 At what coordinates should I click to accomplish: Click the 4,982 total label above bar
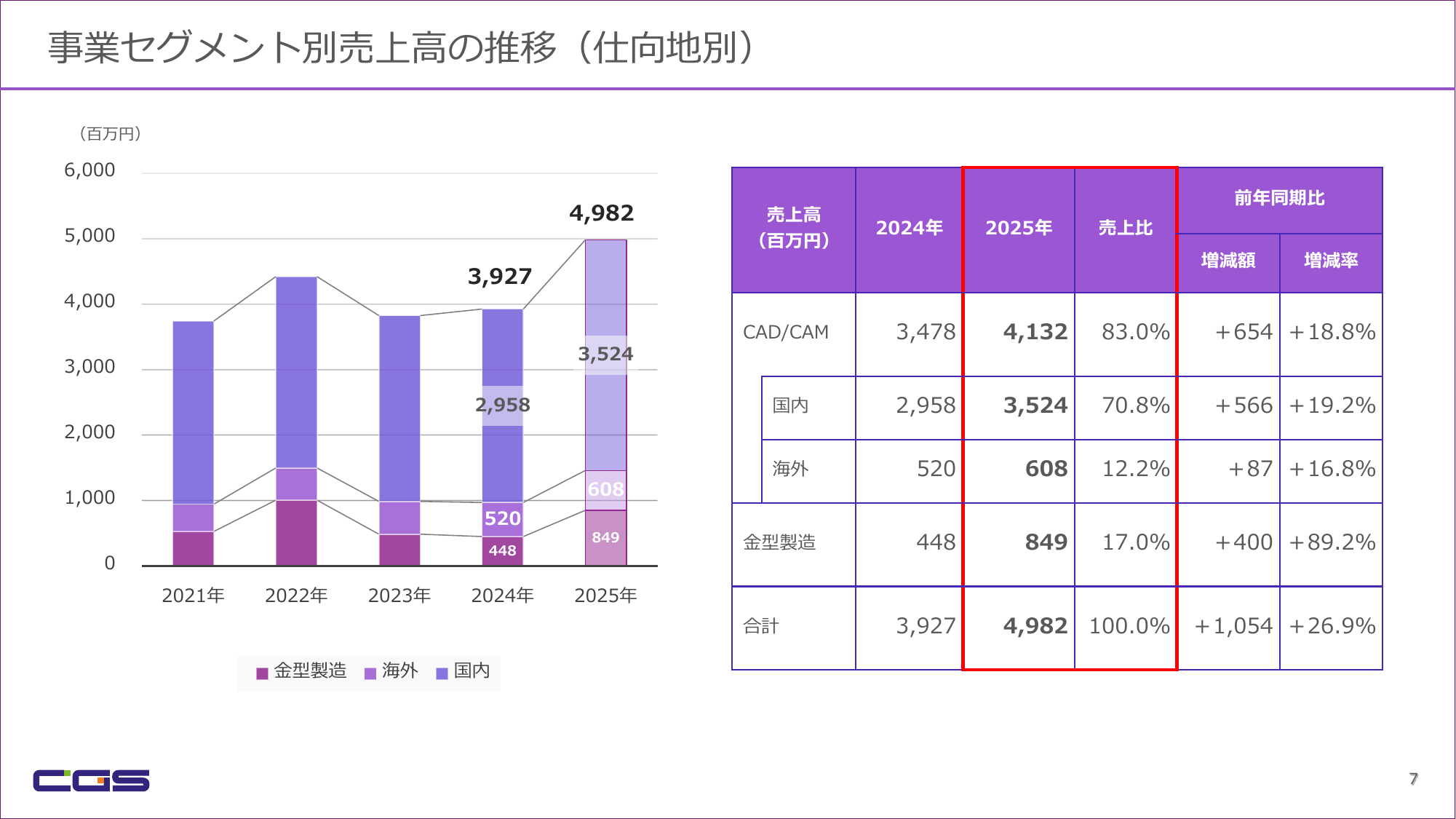(x=601, y=213)
